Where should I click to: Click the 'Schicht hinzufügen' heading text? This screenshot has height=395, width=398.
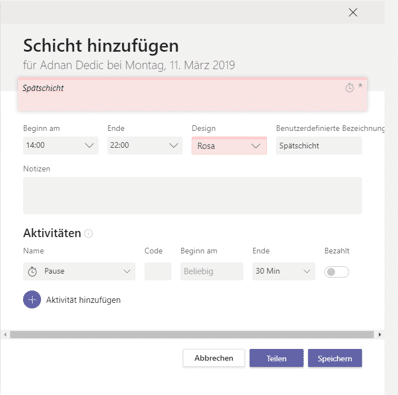point(101,46)
